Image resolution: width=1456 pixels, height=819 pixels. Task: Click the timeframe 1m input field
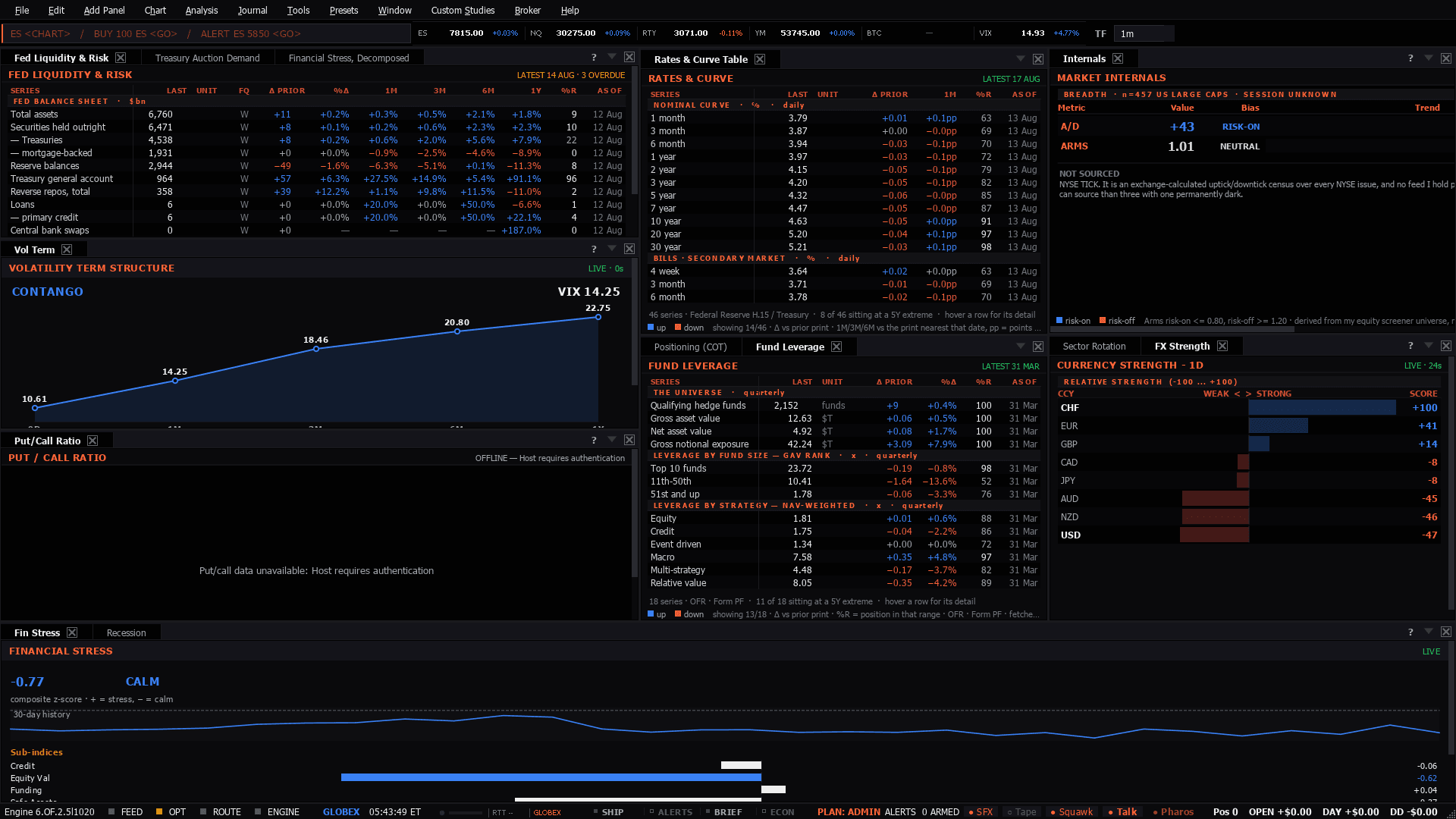point(1144,33)
